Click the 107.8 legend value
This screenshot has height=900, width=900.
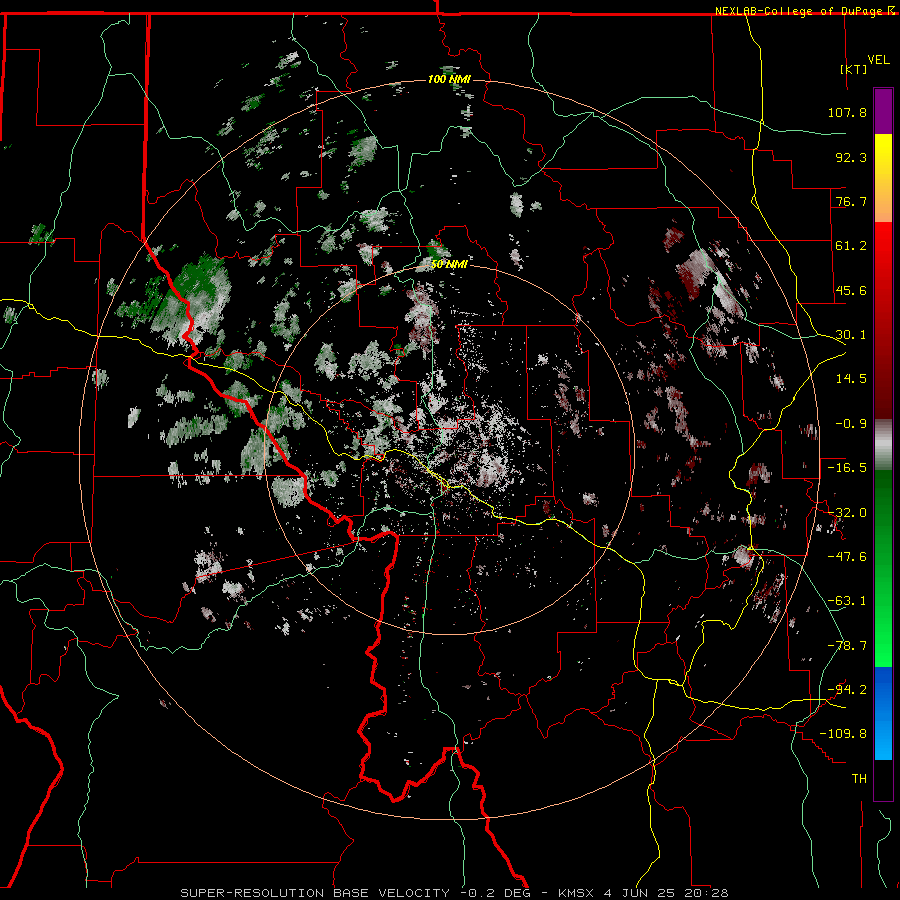click(x=847, y=112)
